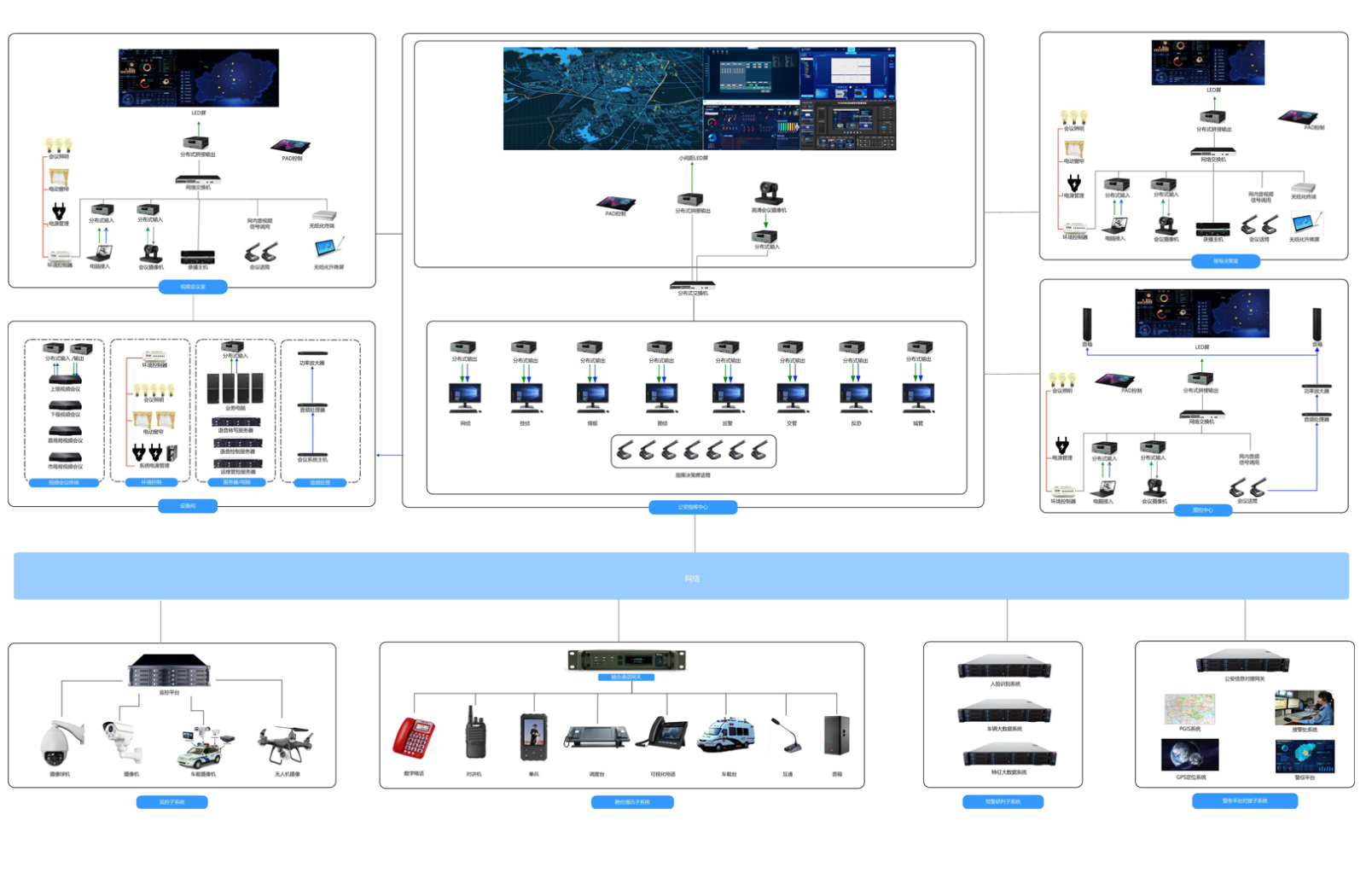Click the PAD控制 tablet under the video wall
The image size is (1372, 873).
[615, 203]
